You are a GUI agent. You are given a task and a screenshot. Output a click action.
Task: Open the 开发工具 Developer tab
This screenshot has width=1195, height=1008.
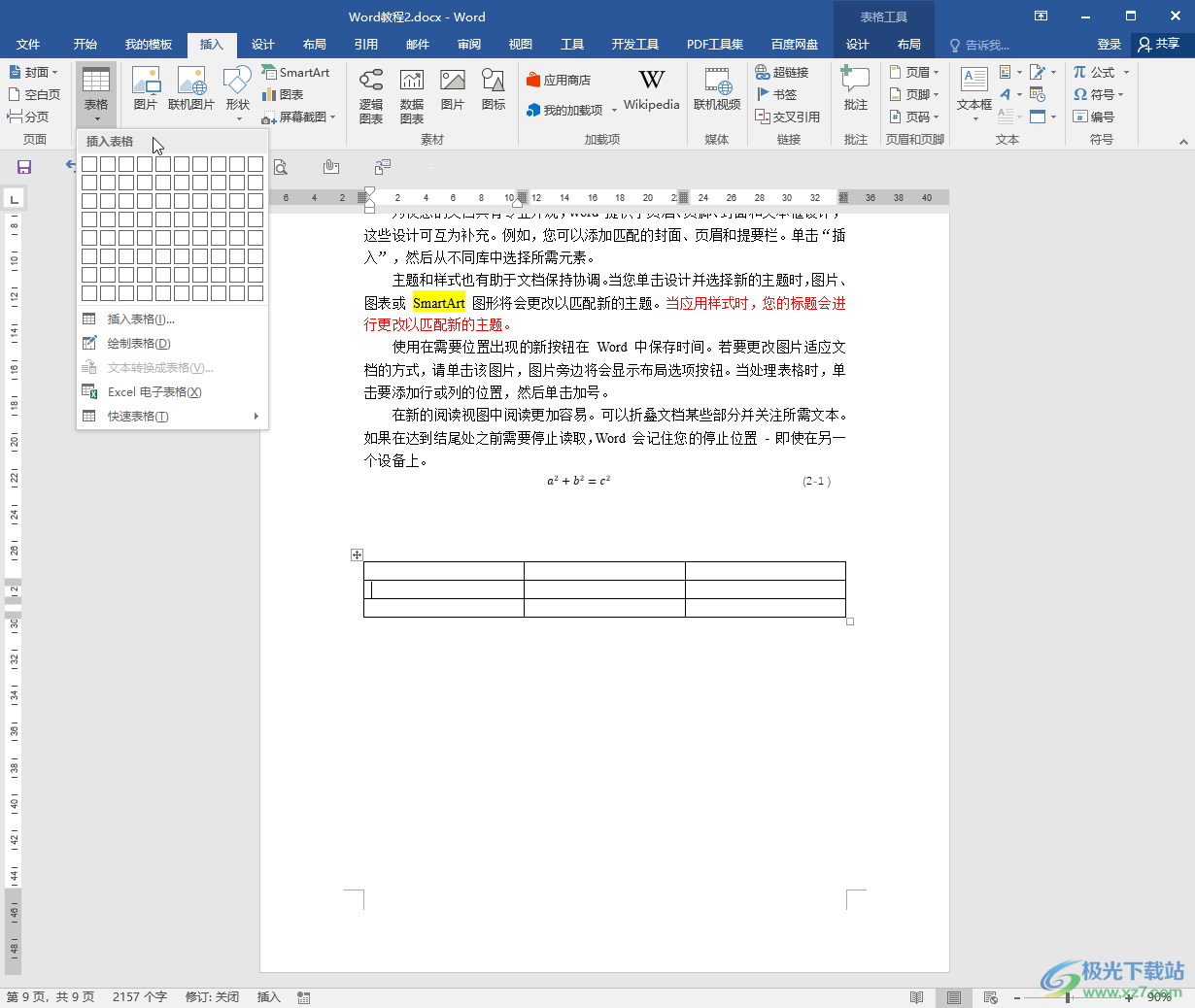[x=635, y=45]
